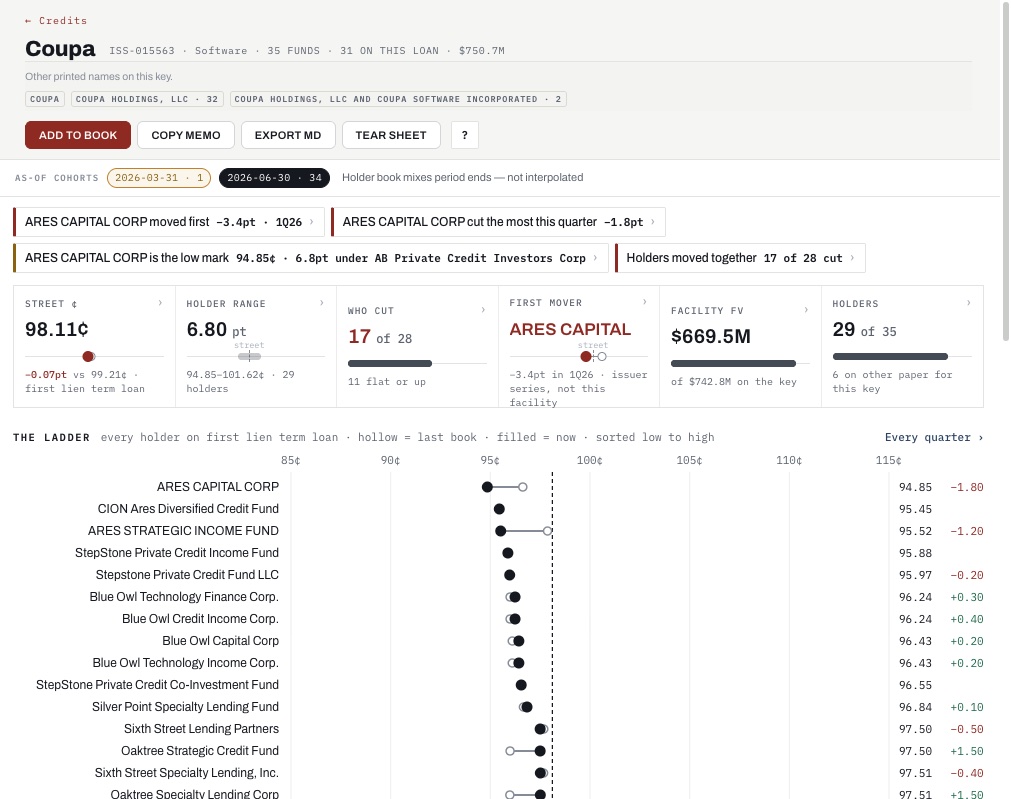Switch to the 2026-03-31 cohort

point(159,177)
